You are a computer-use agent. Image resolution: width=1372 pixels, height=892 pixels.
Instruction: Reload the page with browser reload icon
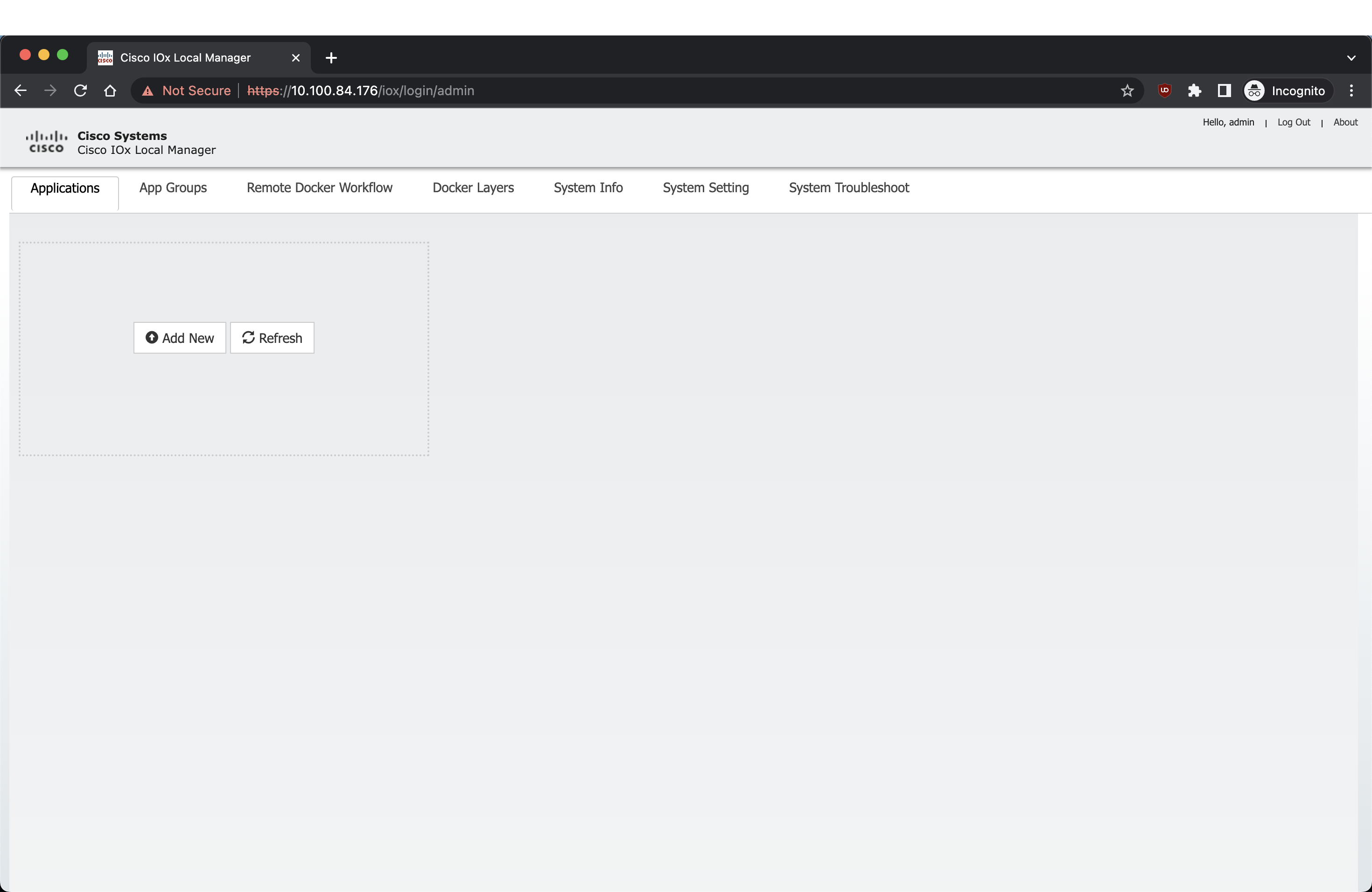coord(80,91)
